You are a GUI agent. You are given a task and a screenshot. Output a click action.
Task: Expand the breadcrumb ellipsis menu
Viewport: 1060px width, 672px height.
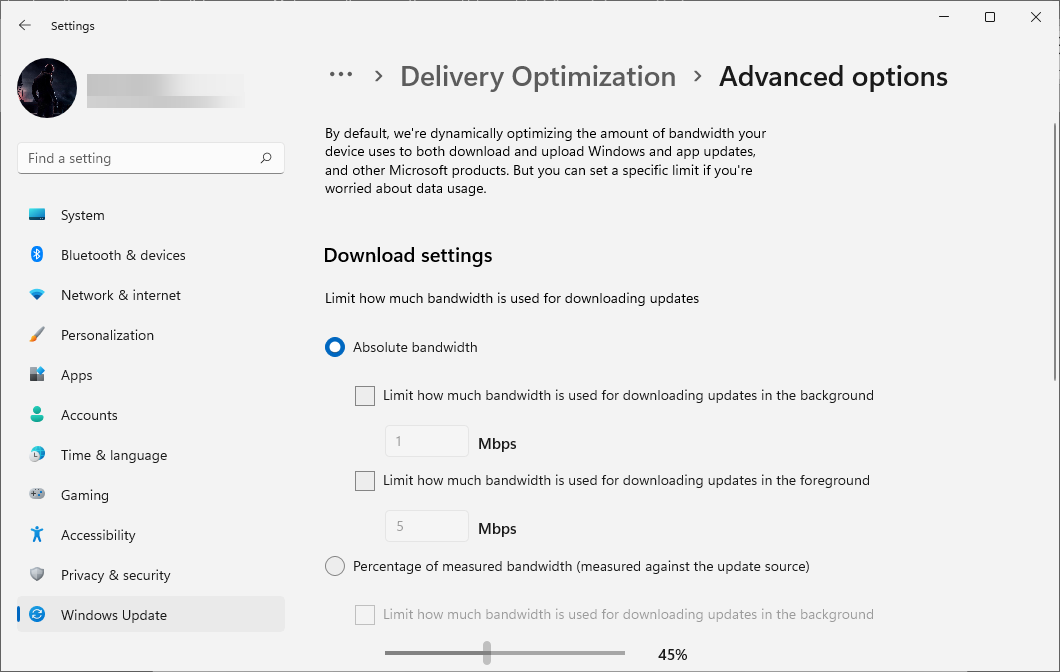pyautogui.click(x=341, y=74)
